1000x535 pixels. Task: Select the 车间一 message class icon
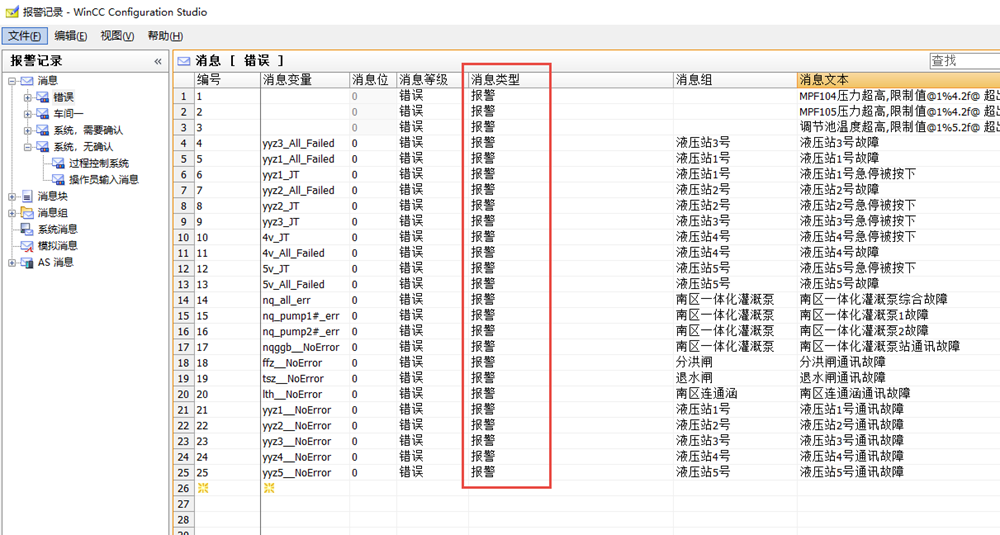click(x=42, y=114)
